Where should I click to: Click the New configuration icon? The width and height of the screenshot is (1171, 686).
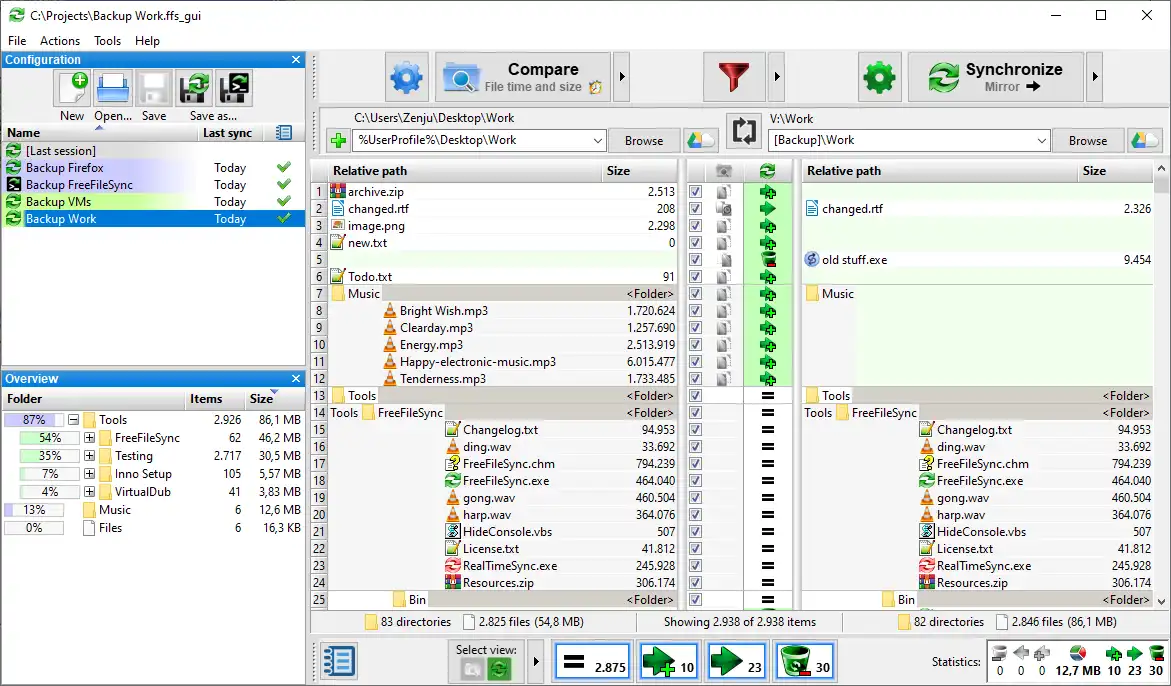[x=73, y=88]
